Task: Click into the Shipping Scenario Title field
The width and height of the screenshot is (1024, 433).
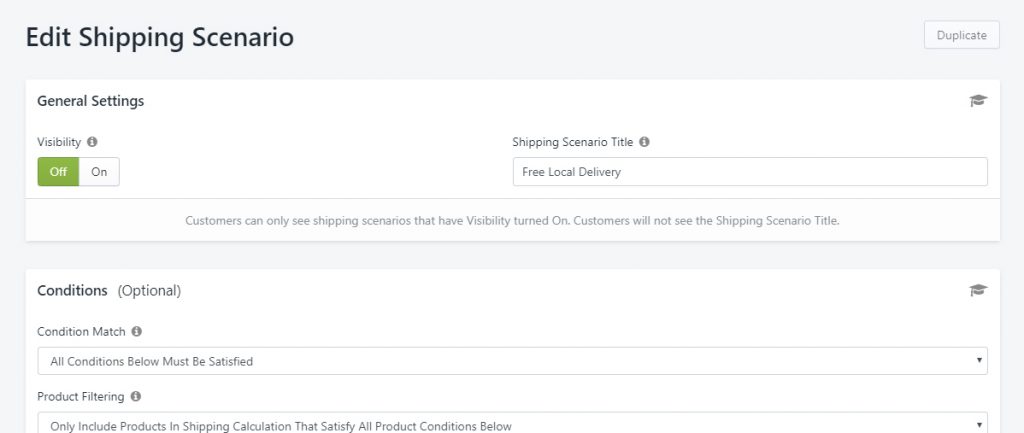Action: pyautogui.click(x=750, y=172)
